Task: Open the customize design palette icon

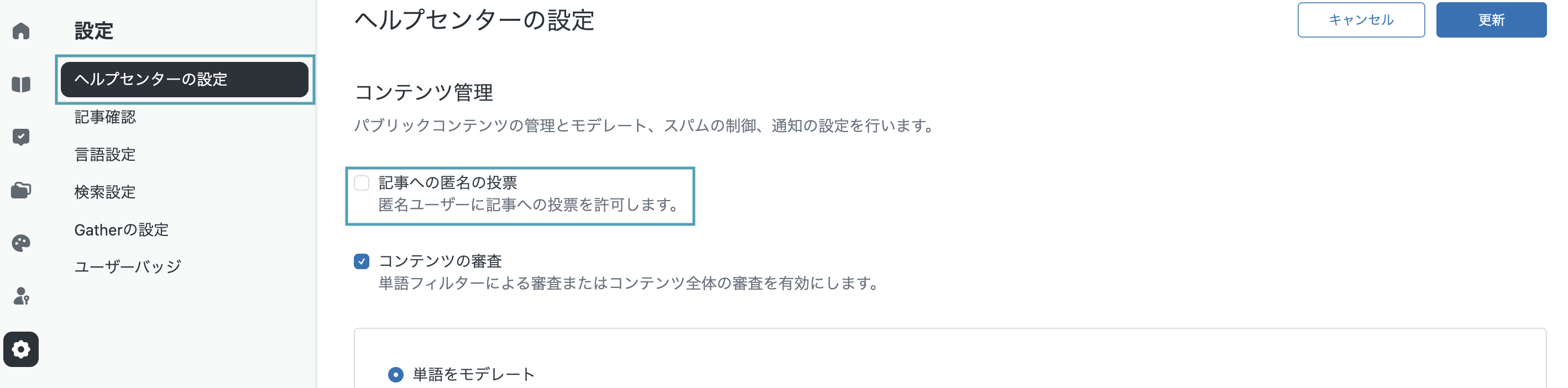Action: (x=20, y=243)
